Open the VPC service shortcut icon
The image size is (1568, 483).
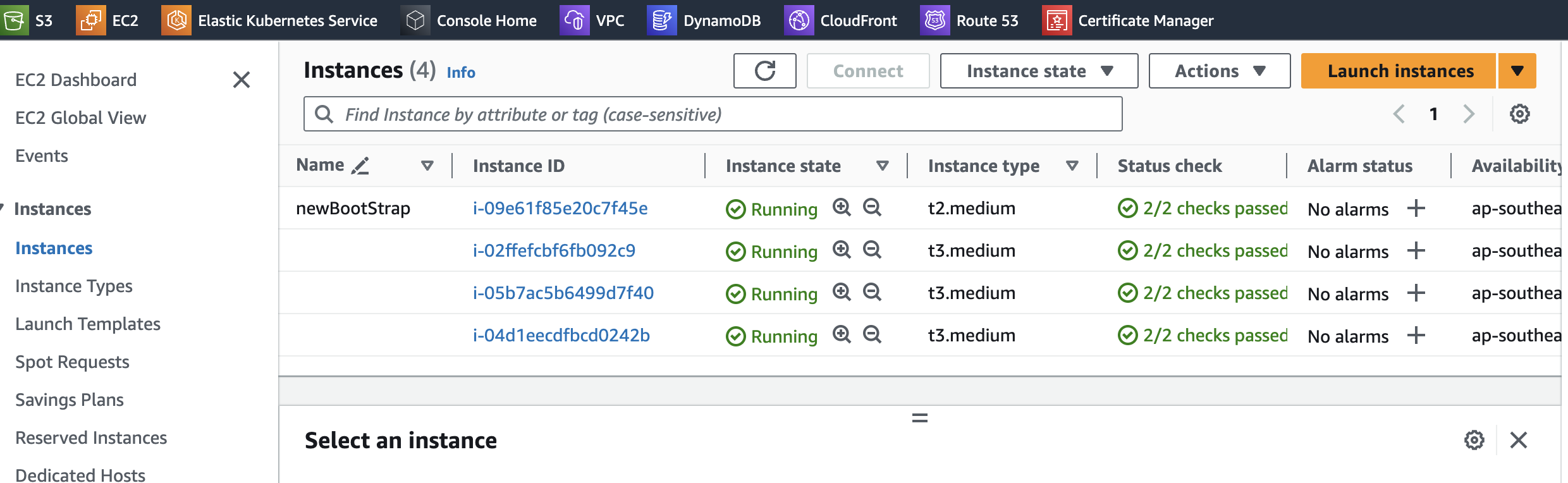point(575,20)
